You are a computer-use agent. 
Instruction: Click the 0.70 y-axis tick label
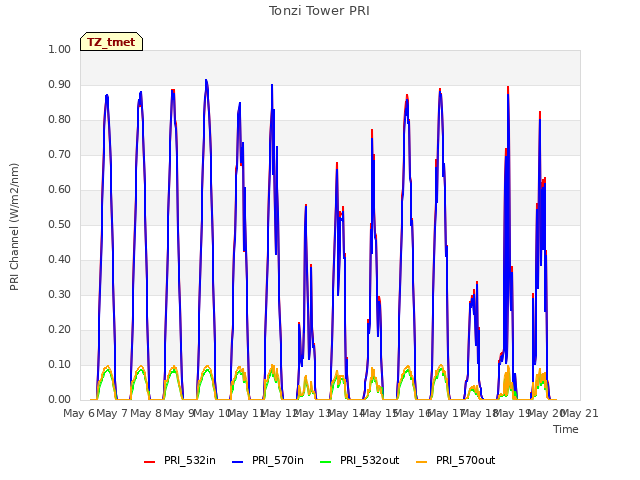click(60, 155)
